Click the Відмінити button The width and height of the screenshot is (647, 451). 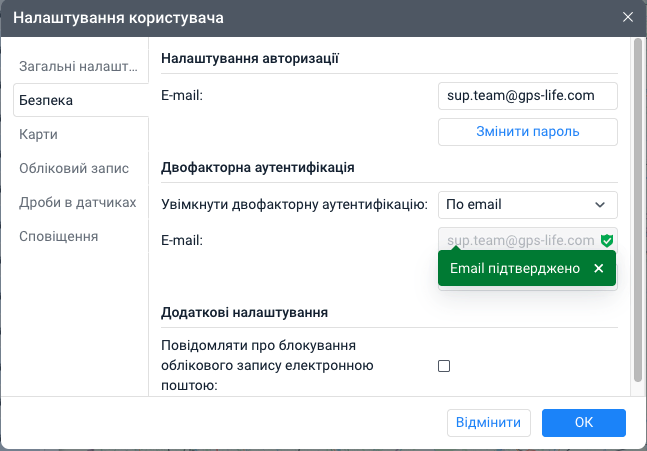489,423
